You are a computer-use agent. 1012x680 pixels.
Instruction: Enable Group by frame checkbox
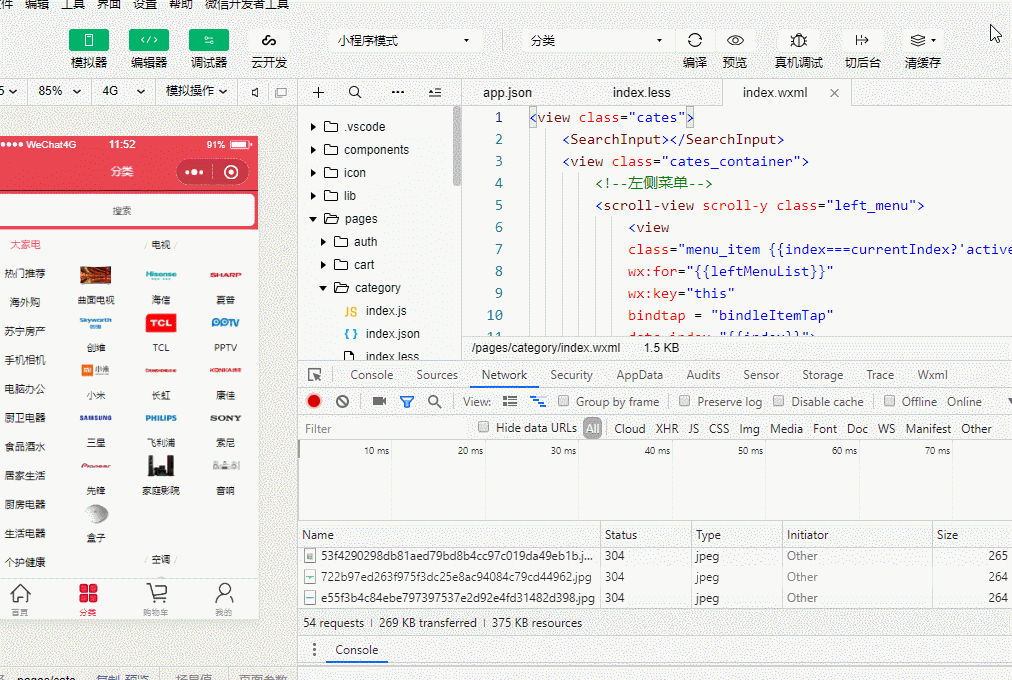[x=563, y=401]
